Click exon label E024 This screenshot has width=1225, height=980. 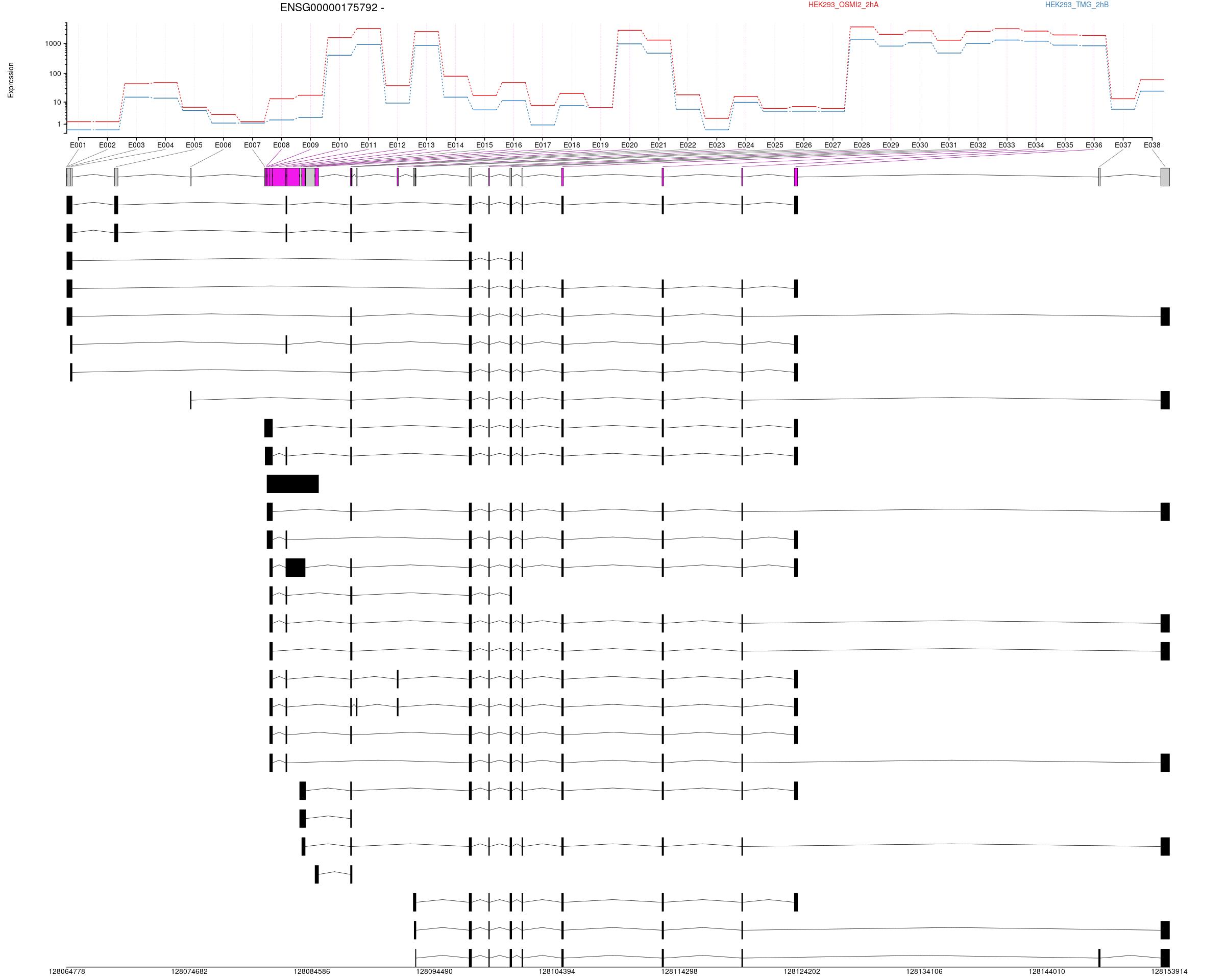[745, 145]
